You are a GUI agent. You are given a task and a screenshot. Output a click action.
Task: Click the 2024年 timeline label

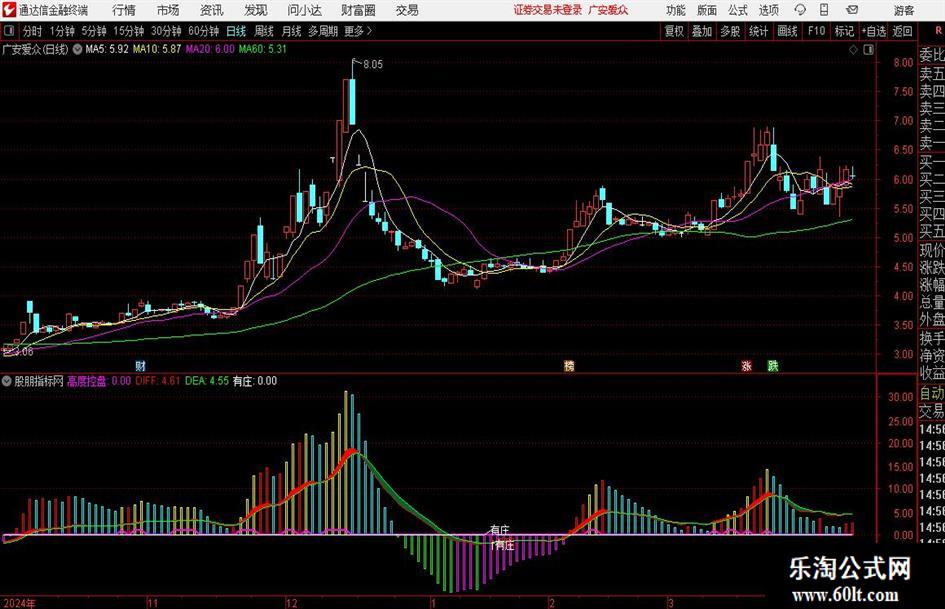pyautogui.click(x=19, y=603)
